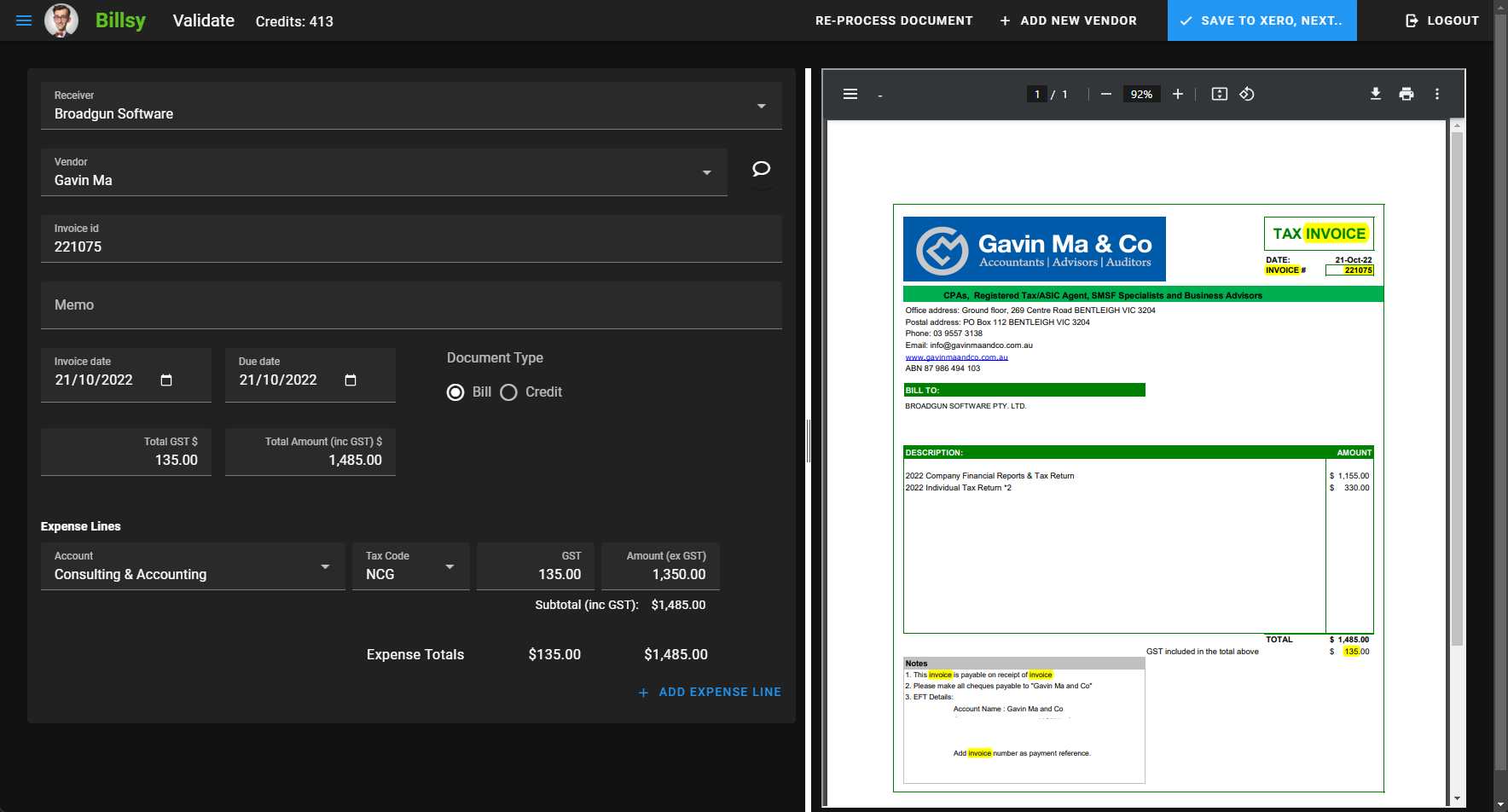The width and height of the screenshot is (1508, 812).
Task: Select Bill document type
Action: 456,392
